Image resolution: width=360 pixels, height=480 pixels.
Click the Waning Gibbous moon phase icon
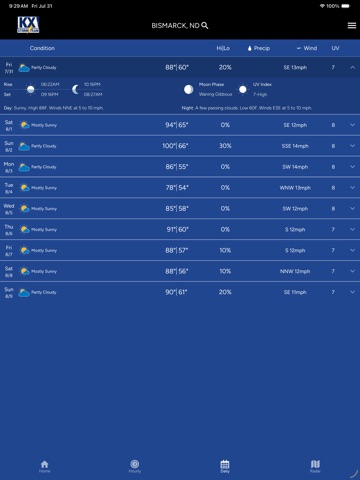(189, 89)
